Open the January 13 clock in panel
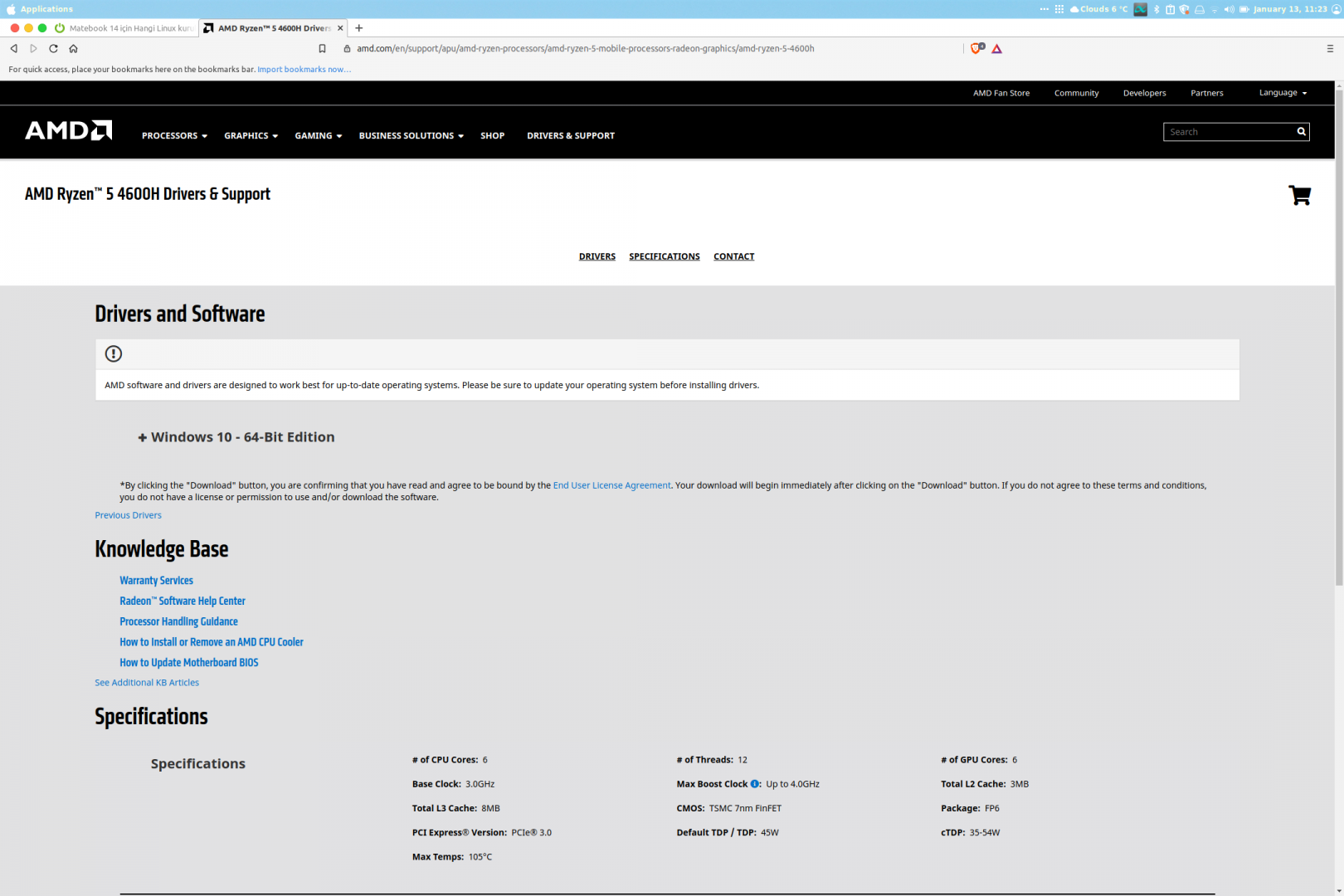 (x=1290, y=9)
